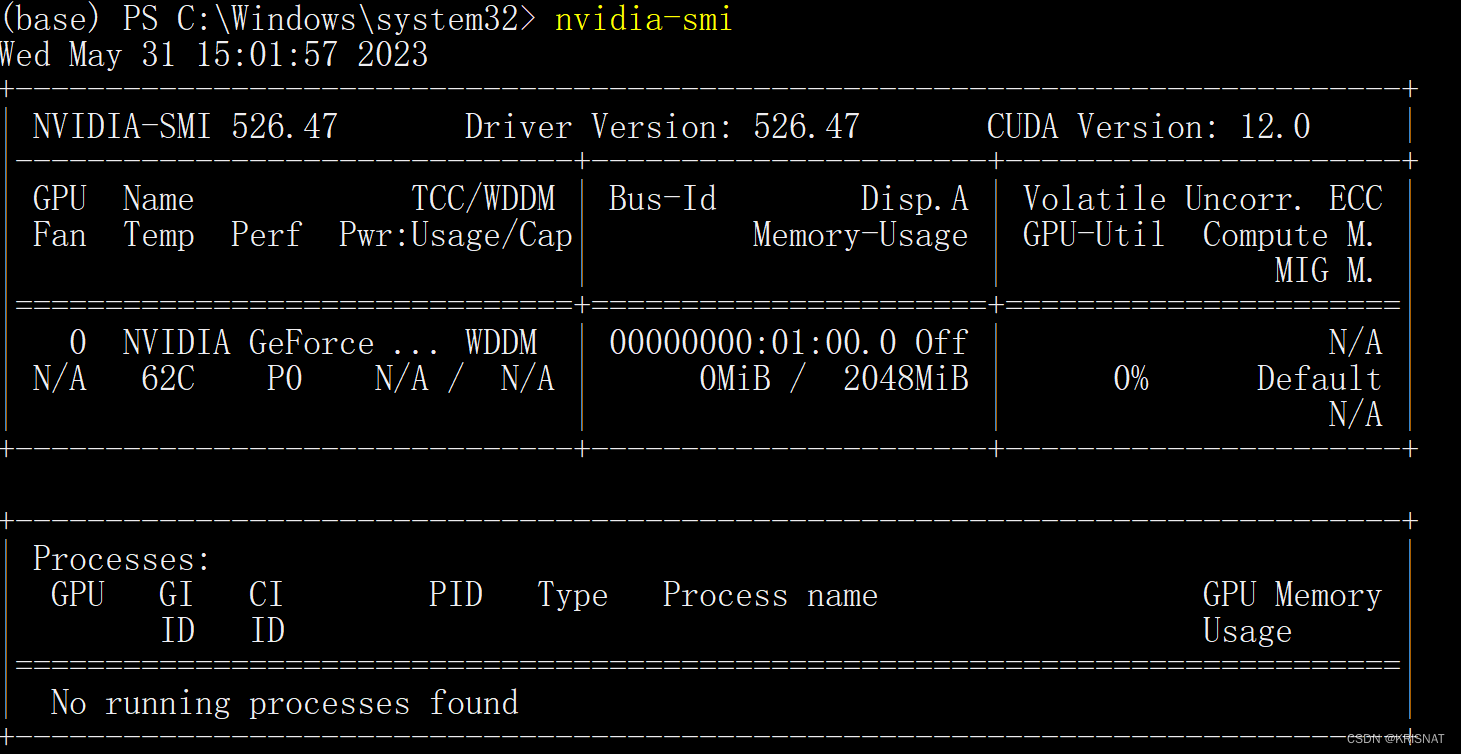Viewport: 1461px width, 754px height.
Task: Select the timestamp Wed May 31 15:01:57 2023
Action: pyautogui.click(x=214, y=54)
